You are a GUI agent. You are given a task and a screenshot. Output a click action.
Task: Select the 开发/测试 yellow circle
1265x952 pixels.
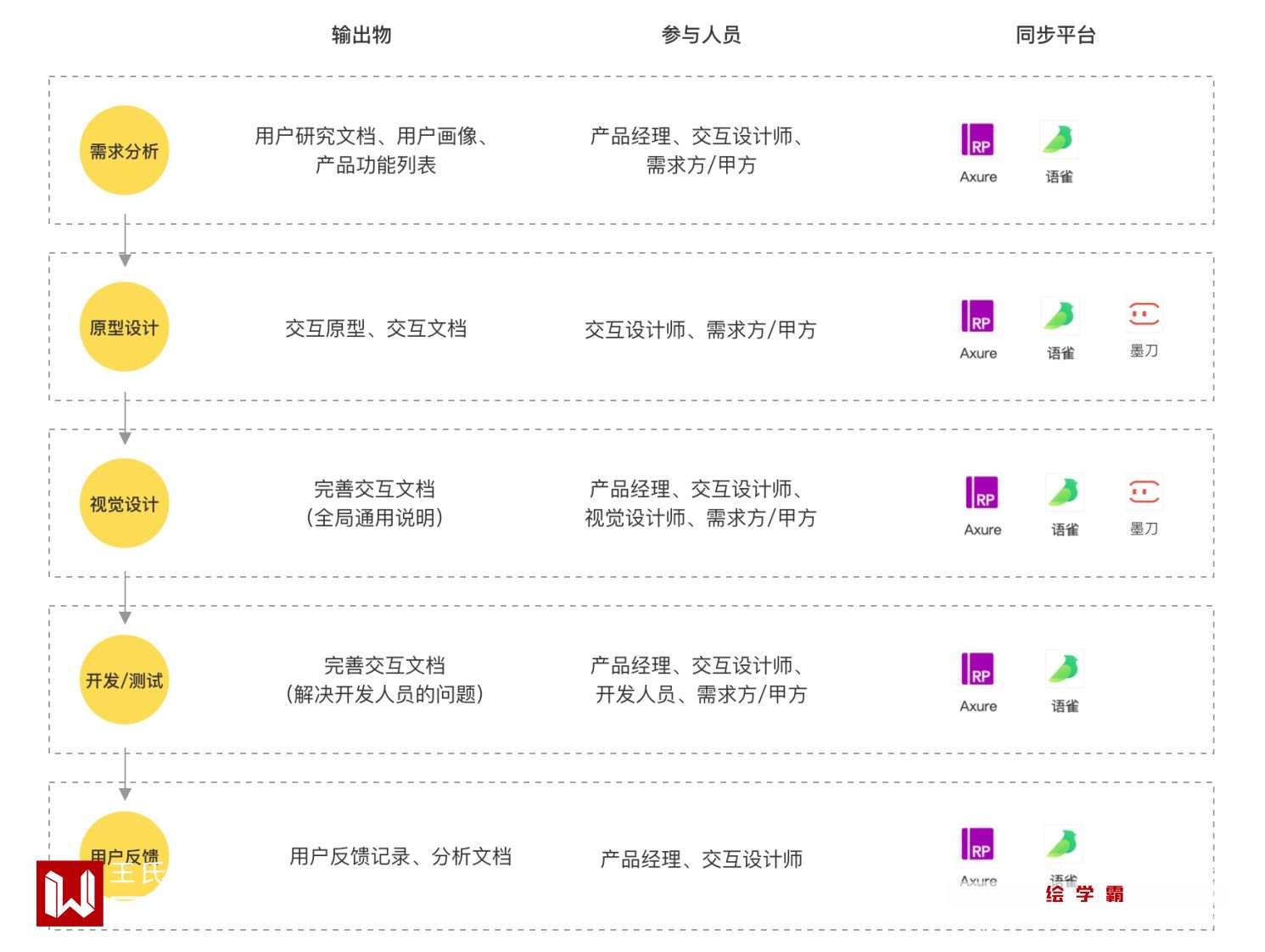click(124, 680)
